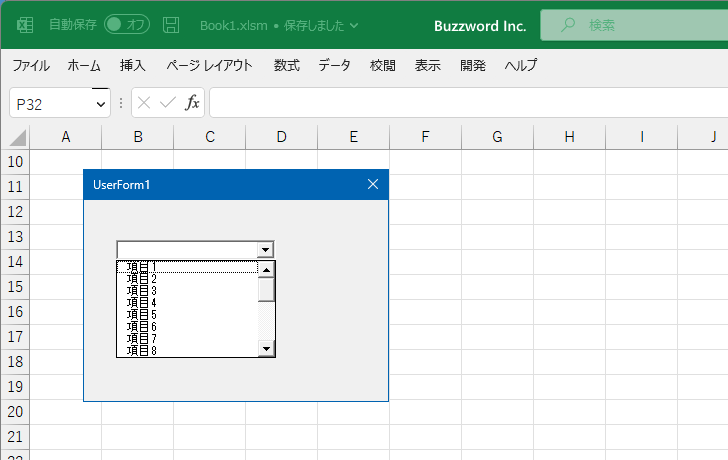Select column A header

pyautogui.click(x=65, y=137)
